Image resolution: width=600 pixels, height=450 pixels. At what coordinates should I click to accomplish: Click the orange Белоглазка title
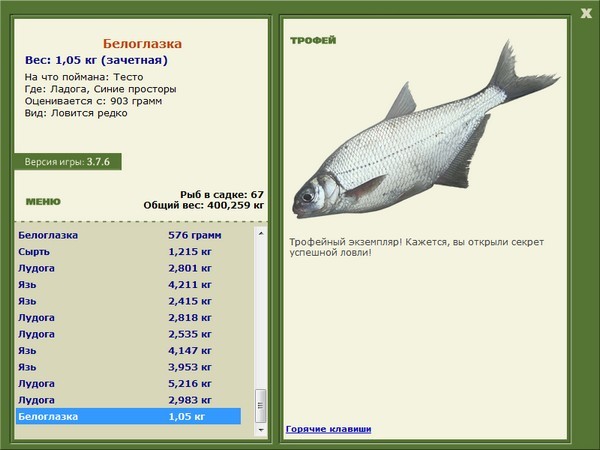pyautogui.click(x=142, y=44)
